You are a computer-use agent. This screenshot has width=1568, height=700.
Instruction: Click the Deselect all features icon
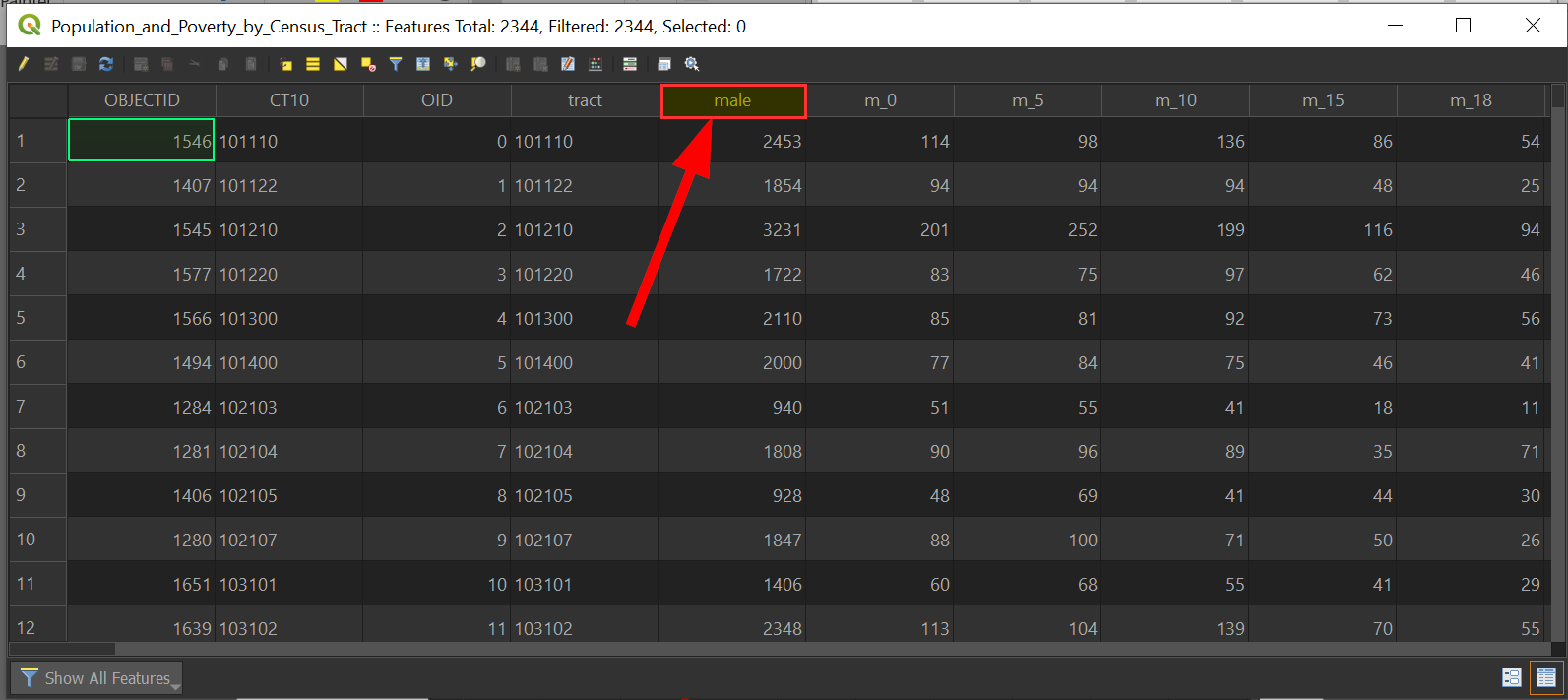point(368,64)
